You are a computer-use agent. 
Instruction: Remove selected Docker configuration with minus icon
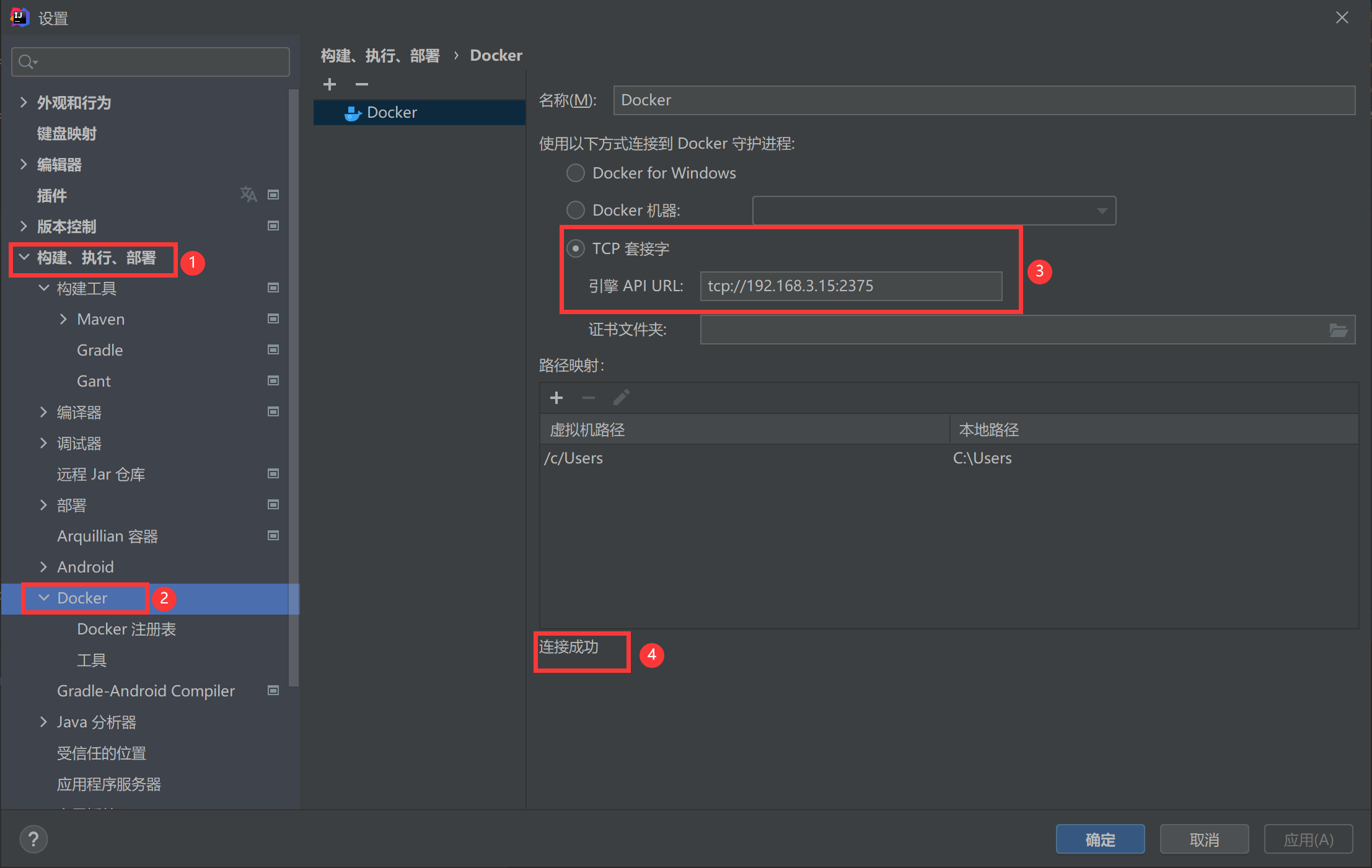362,84
